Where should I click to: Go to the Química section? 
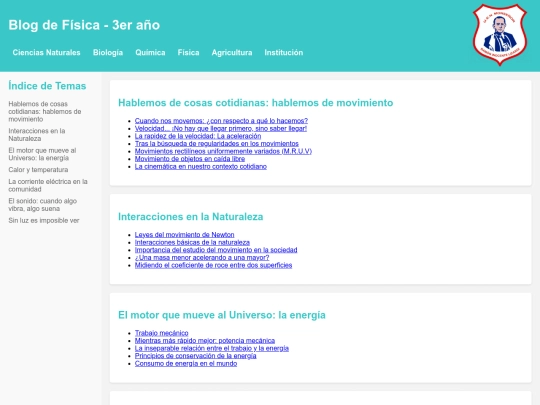(x=150, y=53)
